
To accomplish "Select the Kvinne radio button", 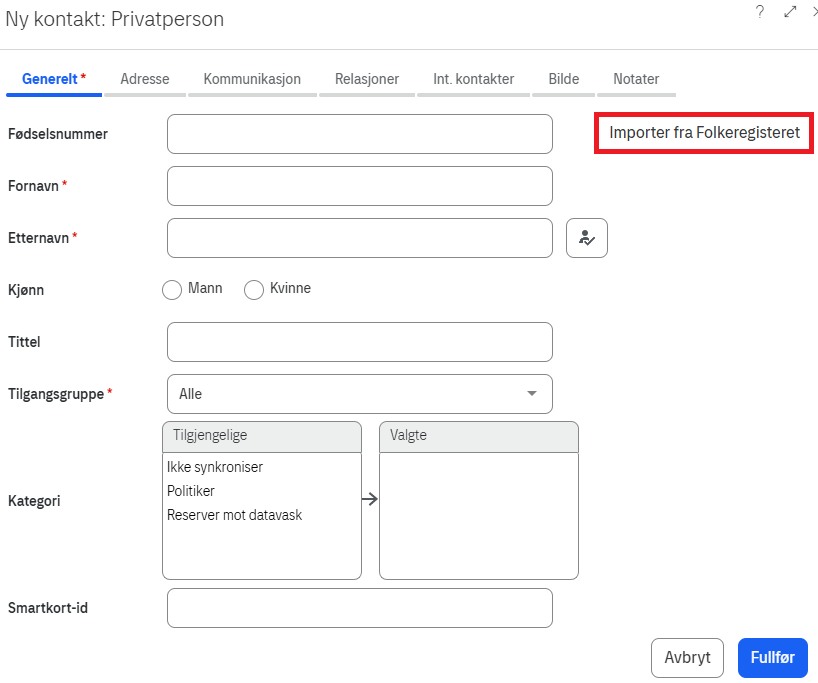I will click(x=254, y=289).
